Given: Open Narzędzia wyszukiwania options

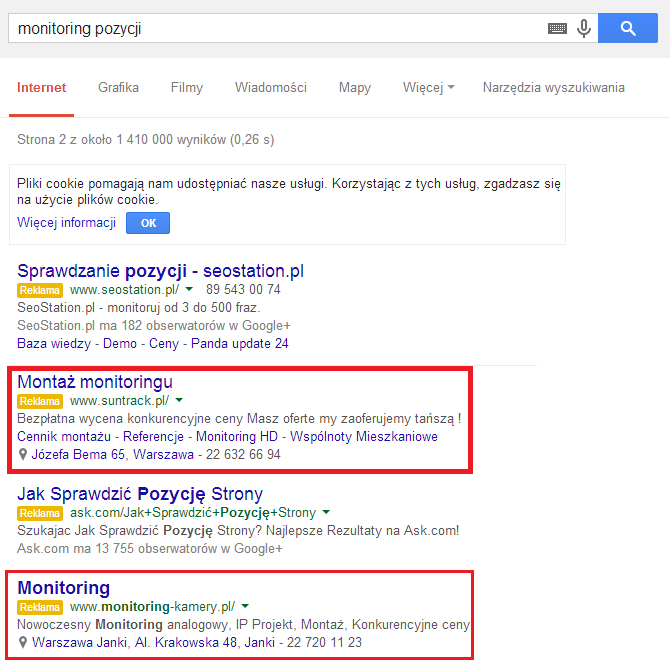Looking at the screenshot, I should [553, 87].
